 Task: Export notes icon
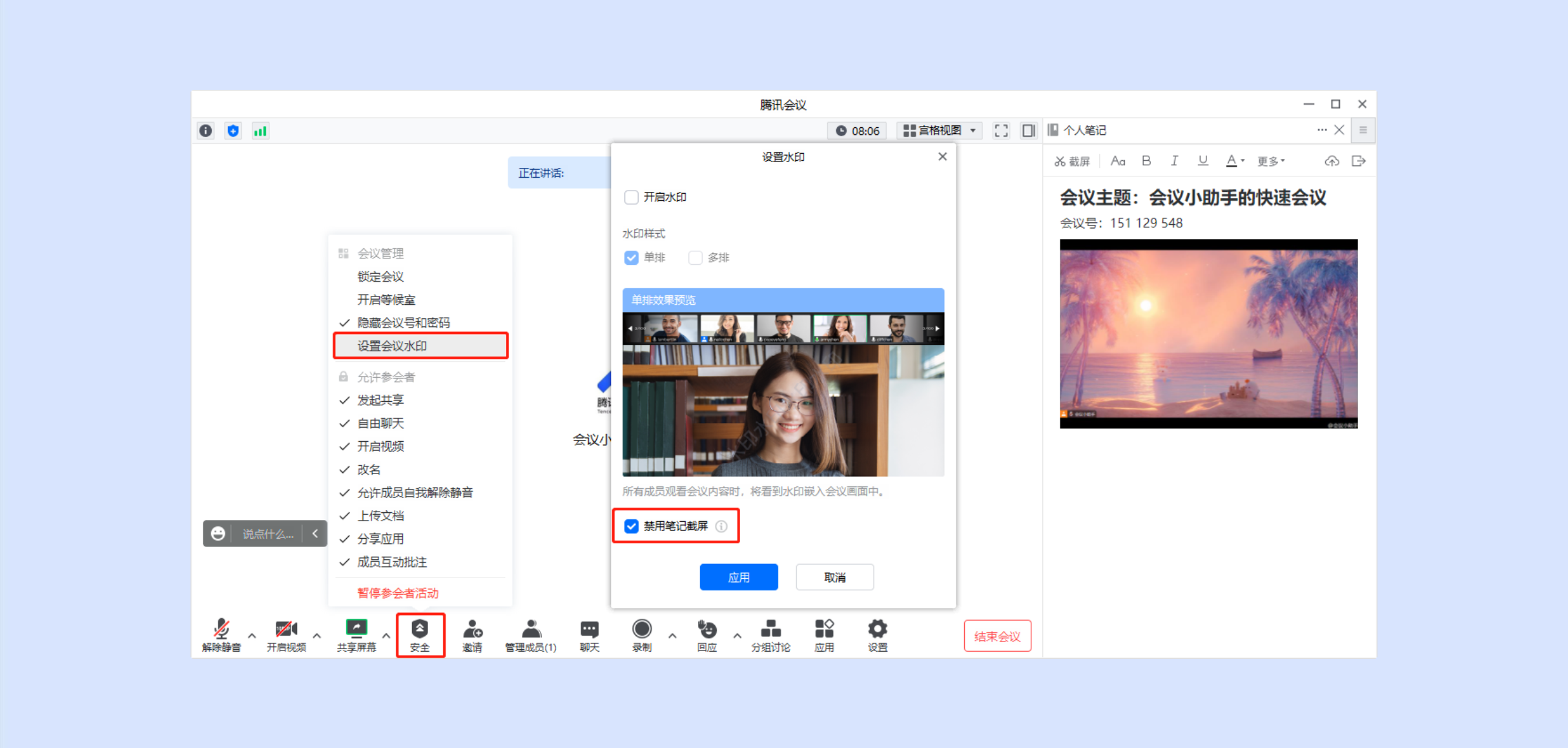tap(1359, 161)
